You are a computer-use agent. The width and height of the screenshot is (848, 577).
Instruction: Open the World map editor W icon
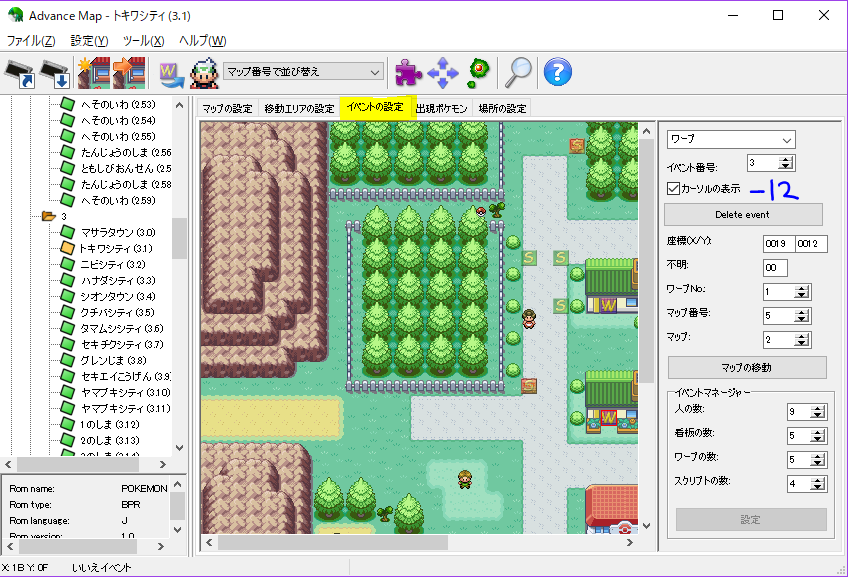click(171, 75)
